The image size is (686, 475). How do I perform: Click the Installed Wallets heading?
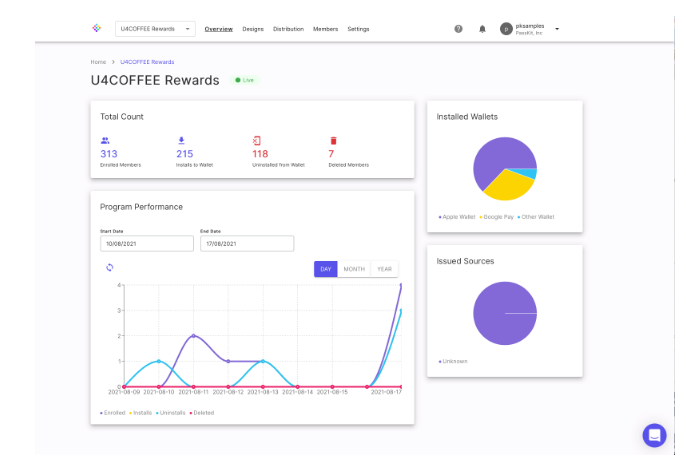click(x=467, y=117)
